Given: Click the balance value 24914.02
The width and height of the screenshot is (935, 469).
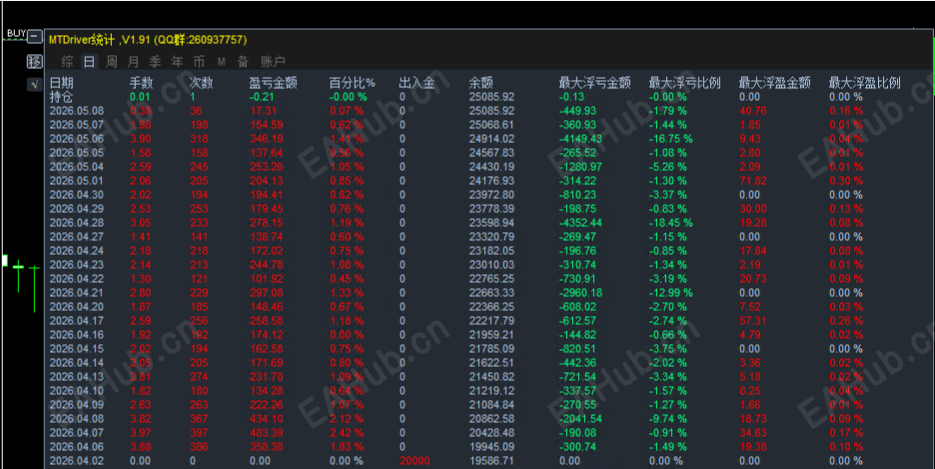Looking at the screenshot, I should [491, 139].
